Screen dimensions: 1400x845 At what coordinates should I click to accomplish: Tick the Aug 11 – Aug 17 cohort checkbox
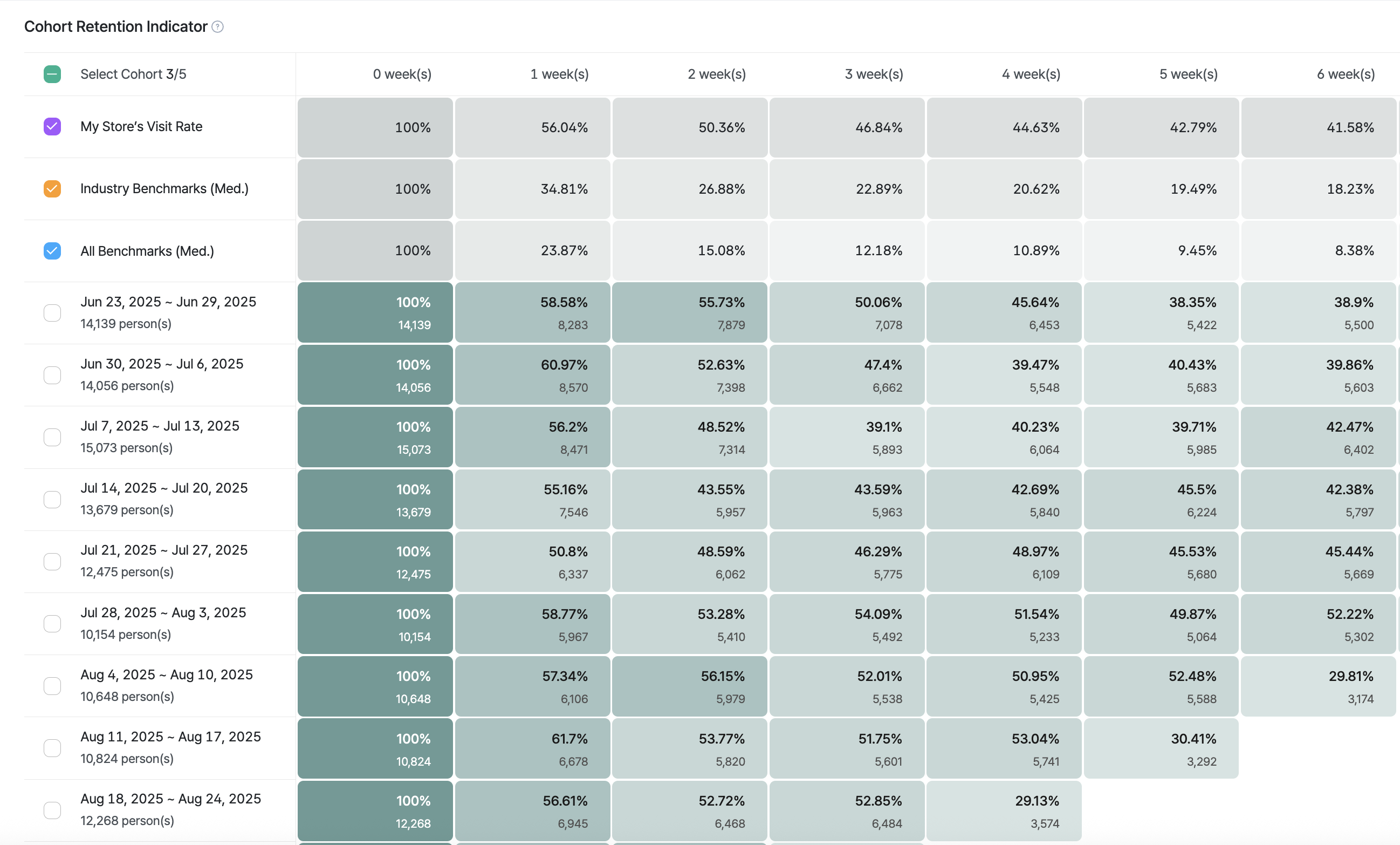click(52, 748)
